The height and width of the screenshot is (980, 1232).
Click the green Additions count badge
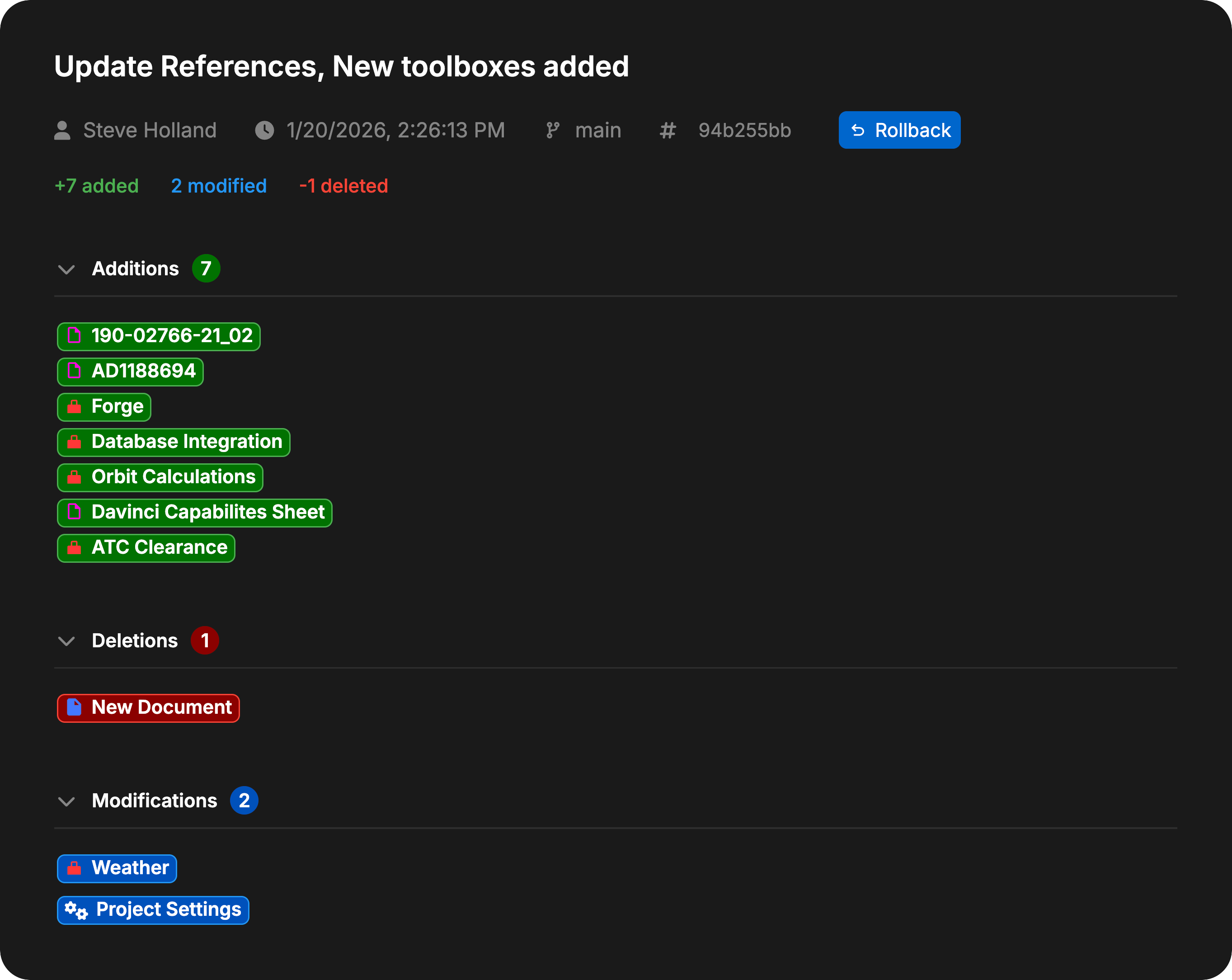(x=206, y=269)
